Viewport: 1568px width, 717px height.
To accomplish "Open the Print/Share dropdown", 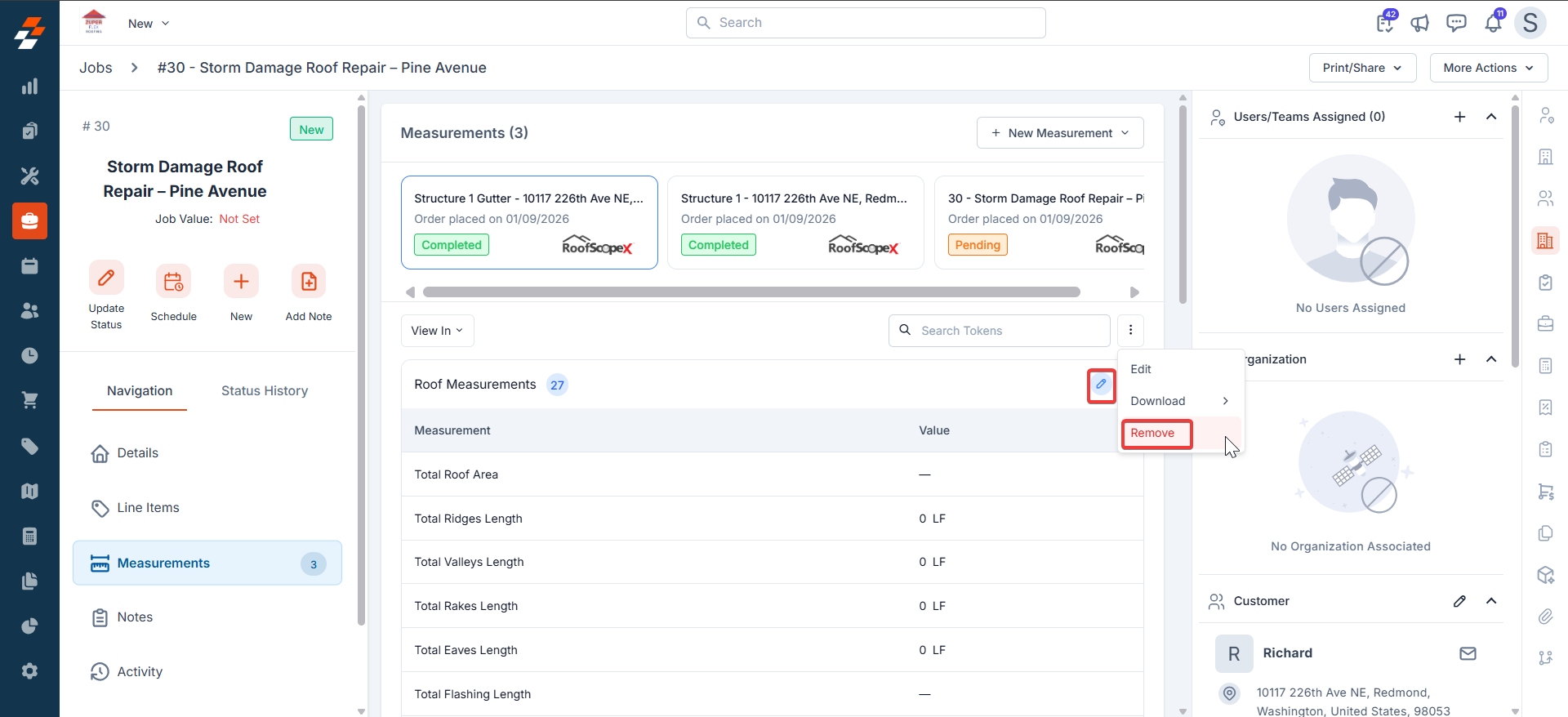I will 1362,68.
